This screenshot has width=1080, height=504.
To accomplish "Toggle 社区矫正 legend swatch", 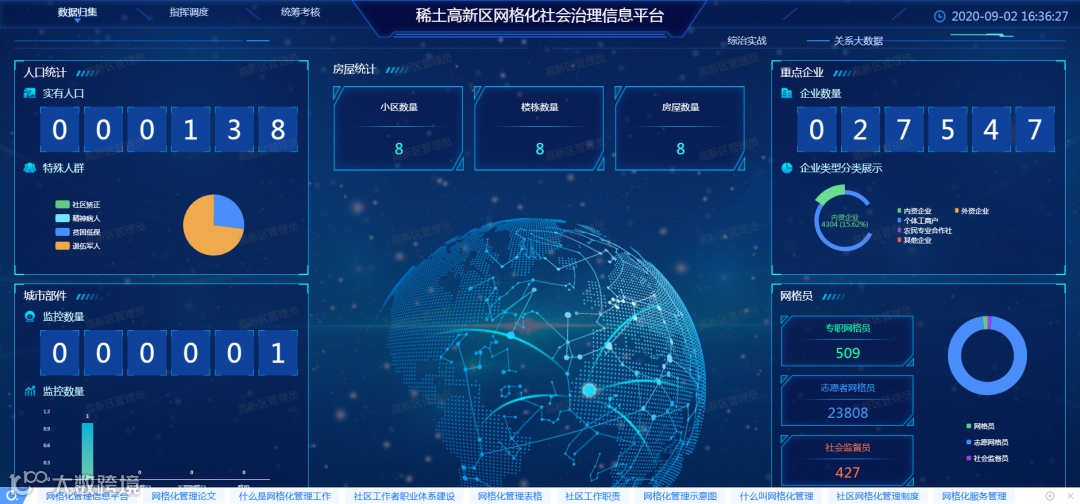I will coord(63,204).
